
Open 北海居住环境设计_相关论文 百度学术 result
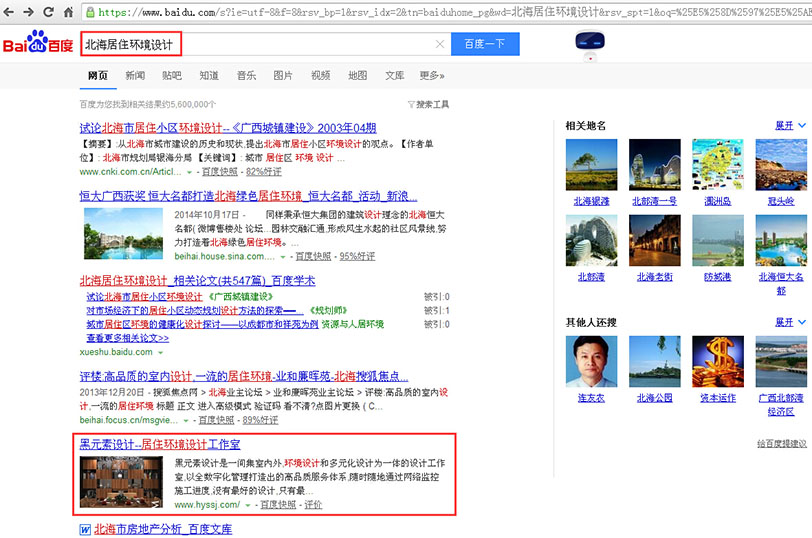click(x=197, y=281)
